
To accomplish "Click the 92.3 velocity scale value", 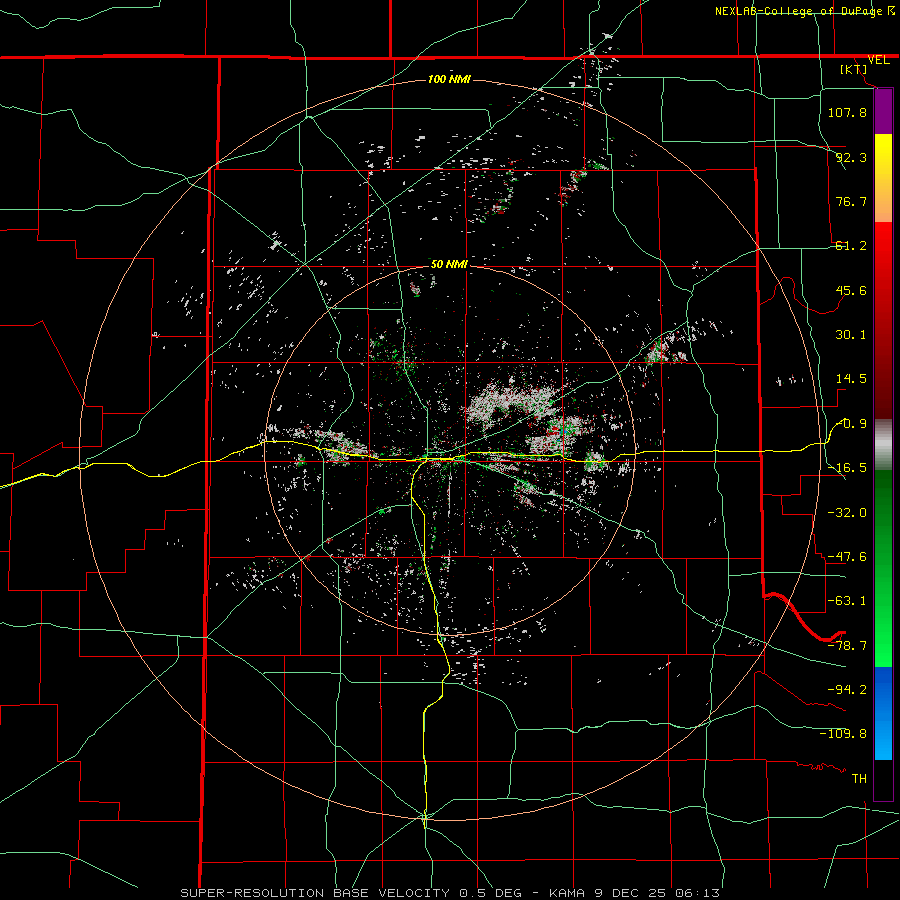I will pyautogui.click(x=851, y=157).
